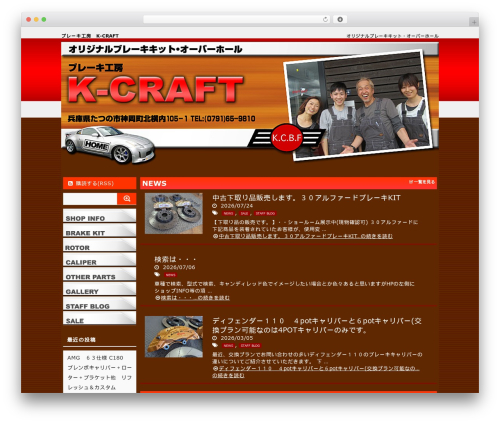Open the ROTOR menu item

click(x=99, y=245)
